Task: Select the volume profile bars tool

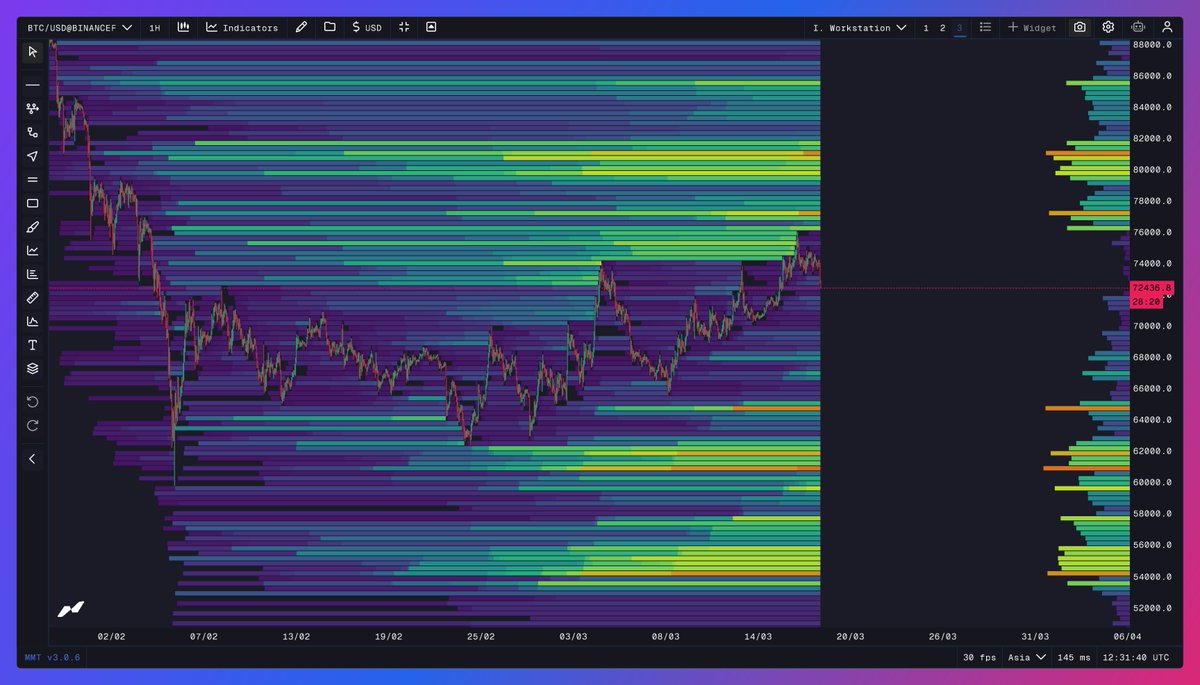Action: [32, 274]
